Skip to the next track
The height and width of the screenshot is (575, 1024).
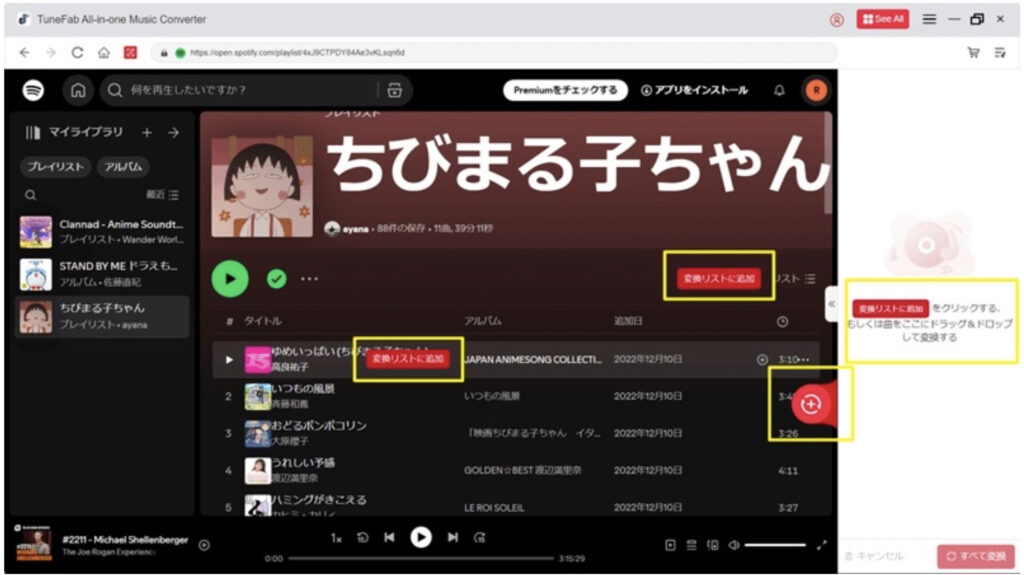click(453, 538)
